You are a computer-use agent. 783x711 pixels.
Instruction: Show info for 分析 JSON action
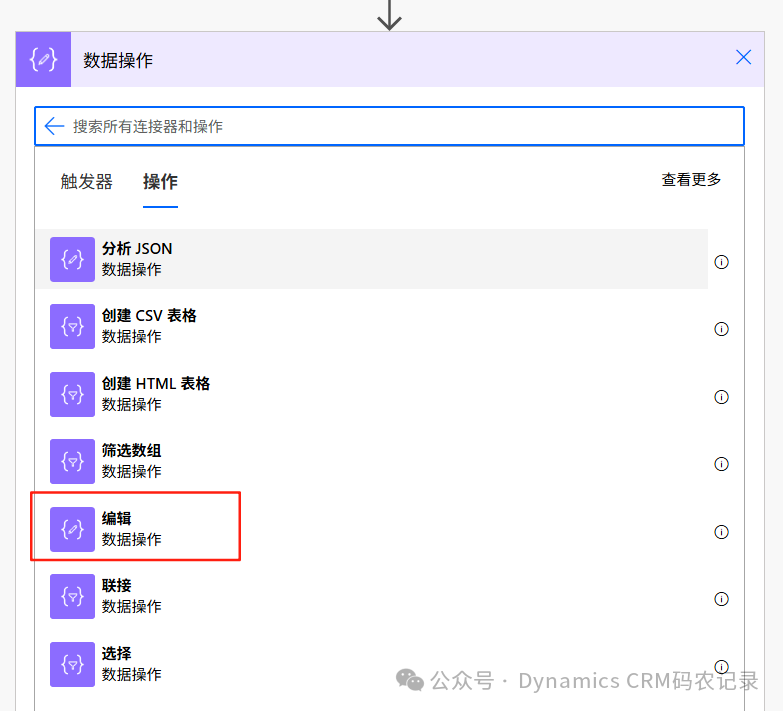(x=721, y=262)
